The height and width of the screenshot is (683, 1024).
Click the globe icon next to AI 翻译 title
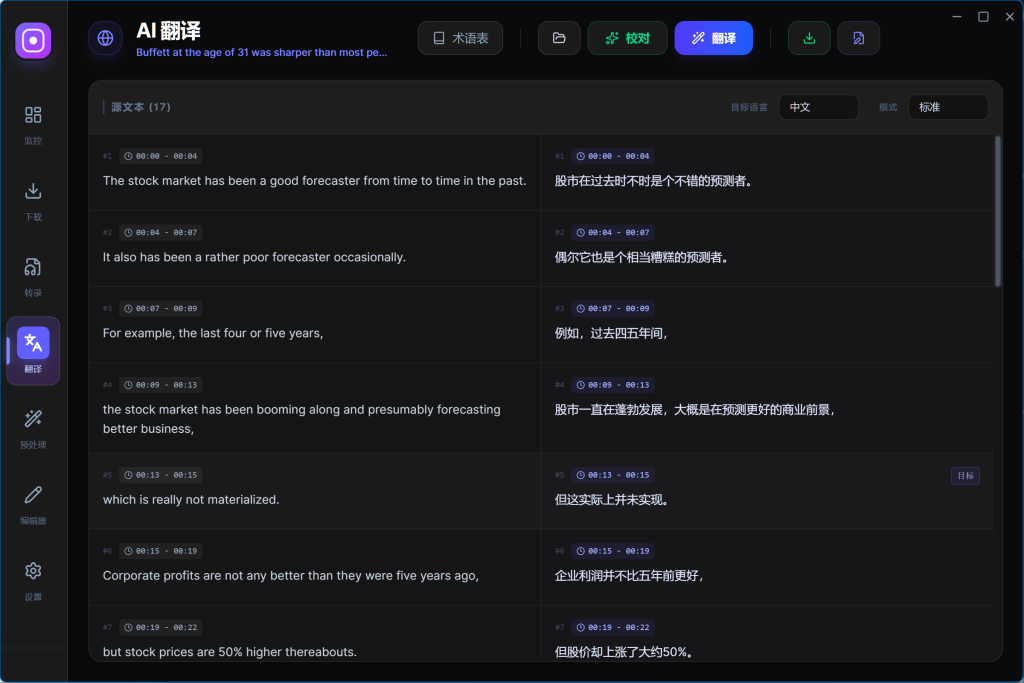tap(105, 38)
